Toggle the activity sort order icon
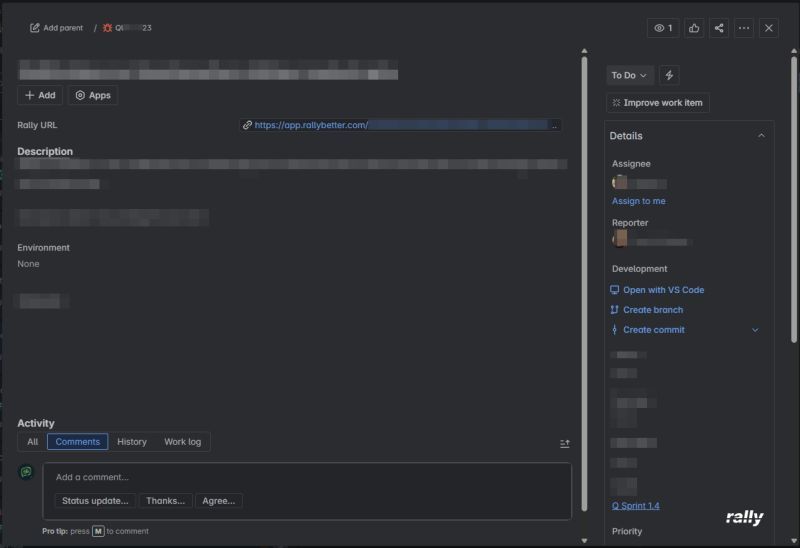 [x=564, y=444]
